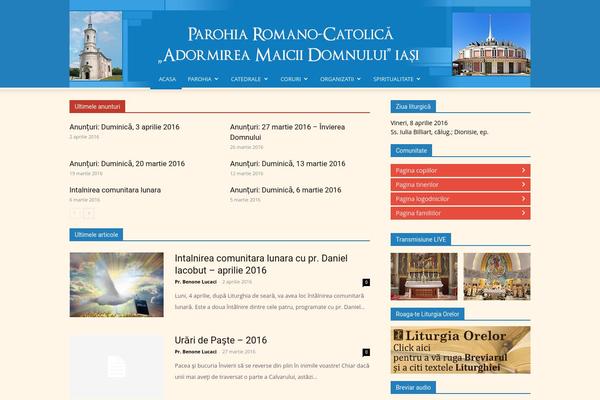The width and height of the screenshot is (600, 400).
Task: Open Pagina copiilor community link
Action: [460, 170]
